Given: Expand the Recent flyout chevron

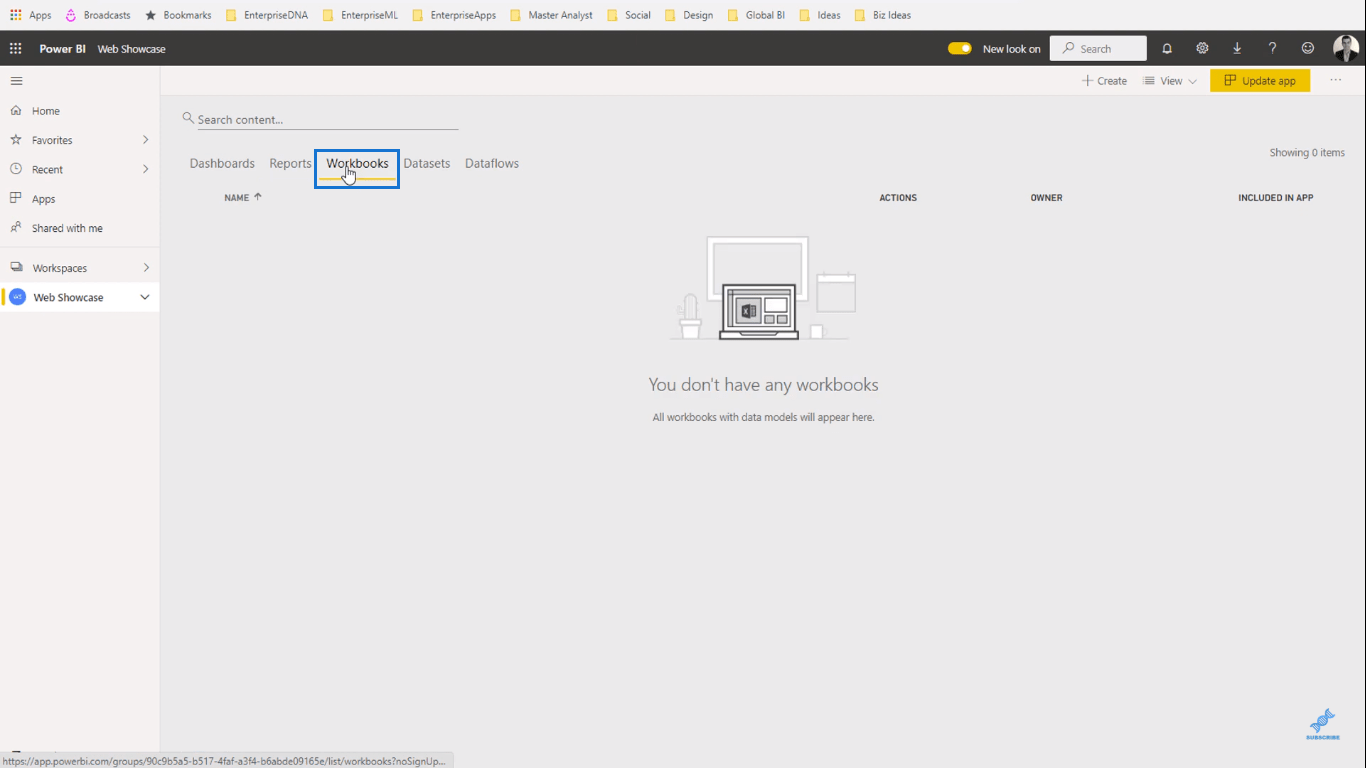Looking at the screenshot, I should [146, 169].
